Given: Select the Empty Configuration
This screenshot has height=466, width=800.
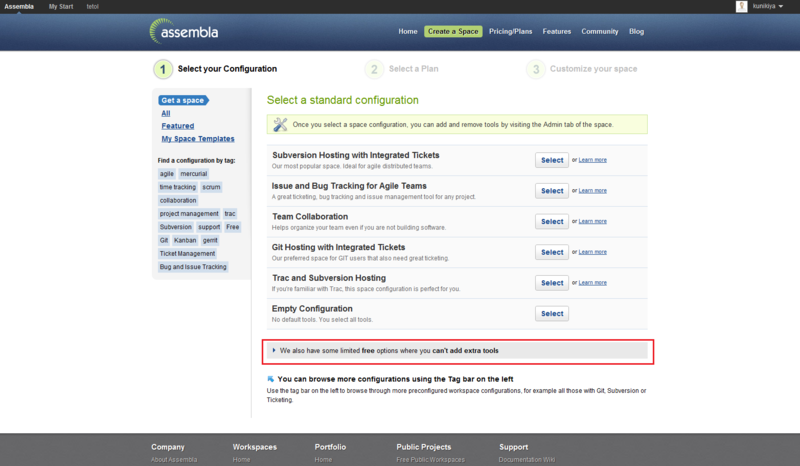Looking at the screenshot, I should coord(552,313).
